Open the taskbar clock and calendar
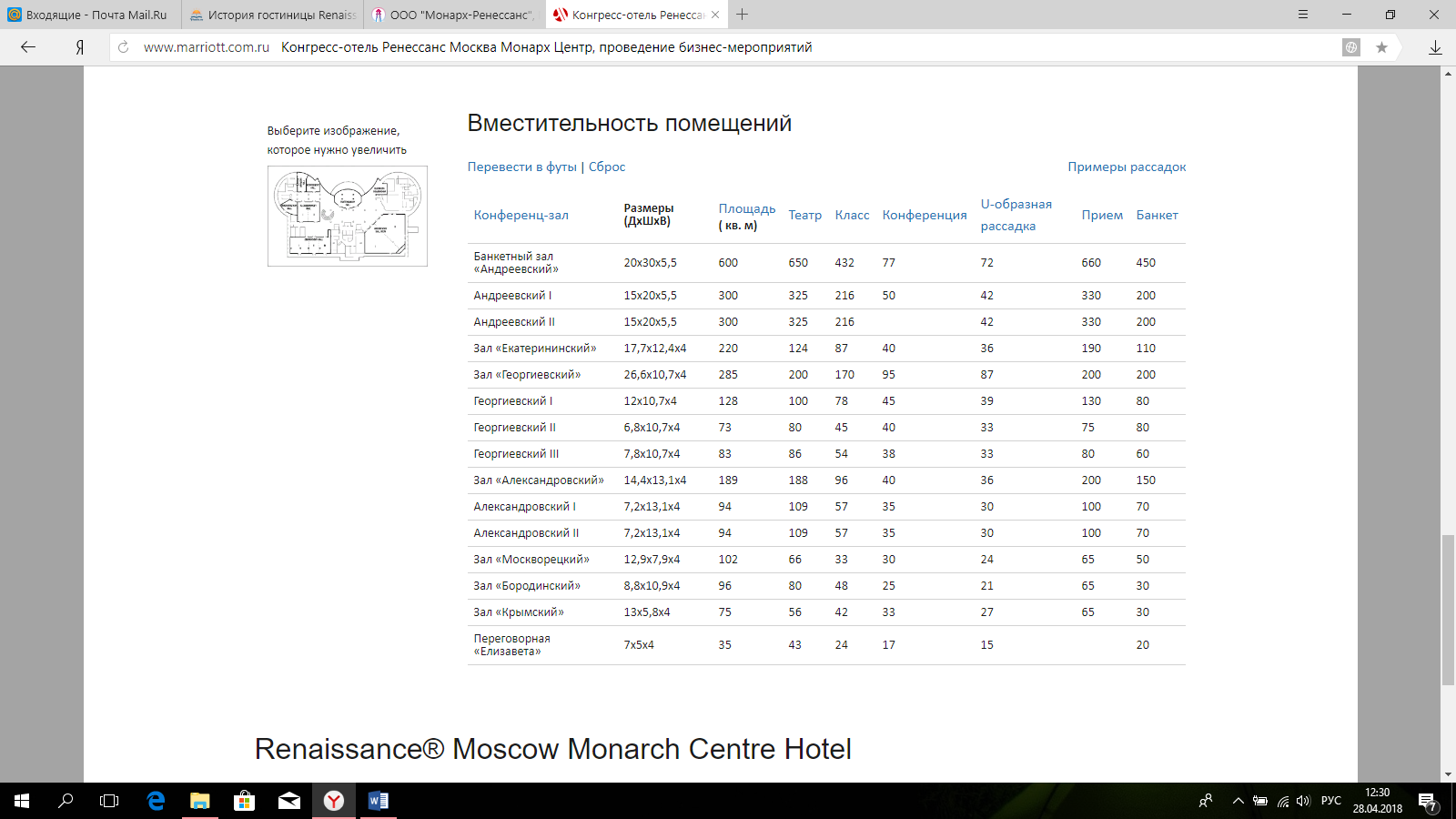This screenshot has height=819, width=1456. click(1378, 801)
